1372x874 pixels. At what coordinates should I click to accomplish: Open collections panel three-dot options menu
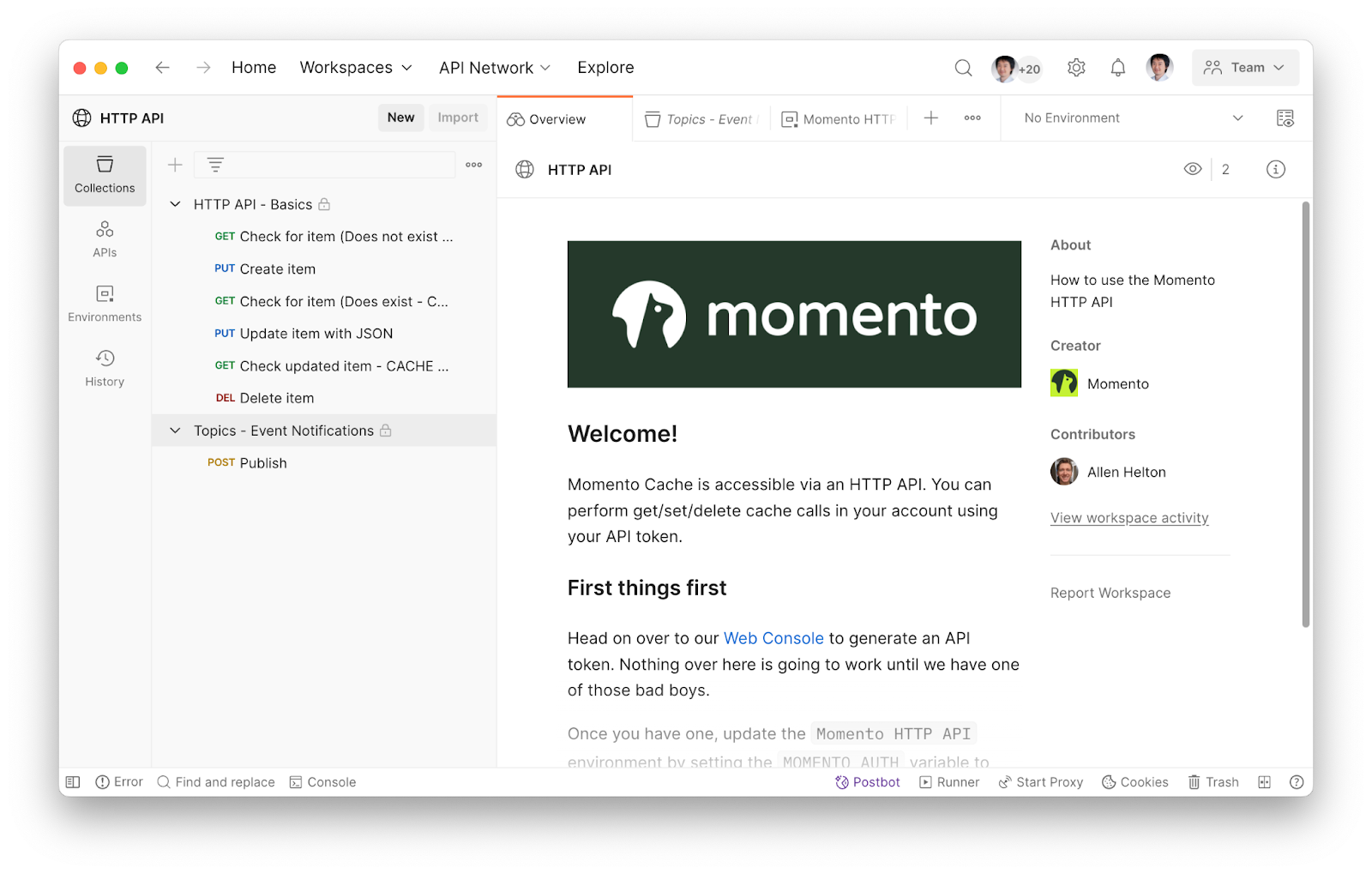pos(473,165)
